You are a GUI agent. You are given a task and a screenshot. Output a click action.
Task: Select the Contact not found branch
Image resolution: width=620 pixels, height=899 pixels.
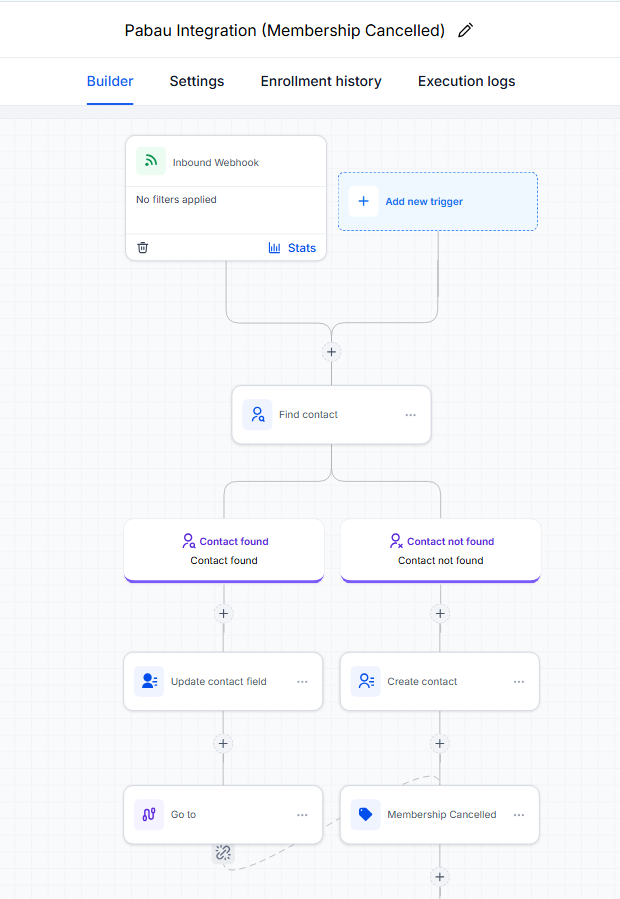(440, 550)
